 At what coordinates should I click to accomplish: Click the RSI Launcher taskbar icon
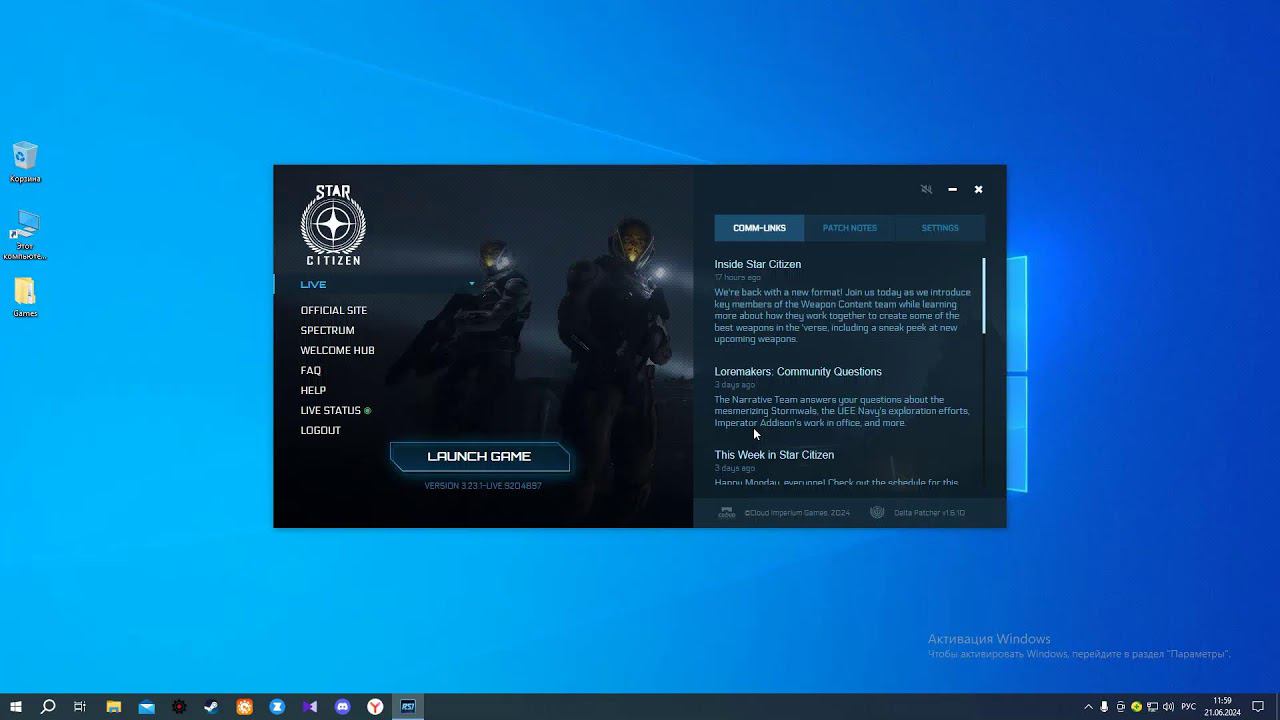click(408, 706)
